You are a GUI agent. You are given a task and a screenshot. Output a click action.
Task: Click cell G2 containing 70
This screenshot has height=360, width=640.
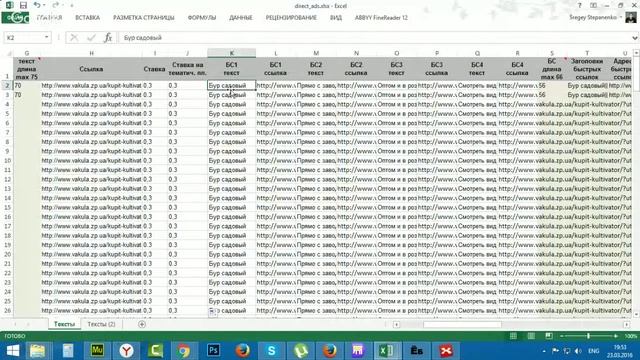pos(27,85)
